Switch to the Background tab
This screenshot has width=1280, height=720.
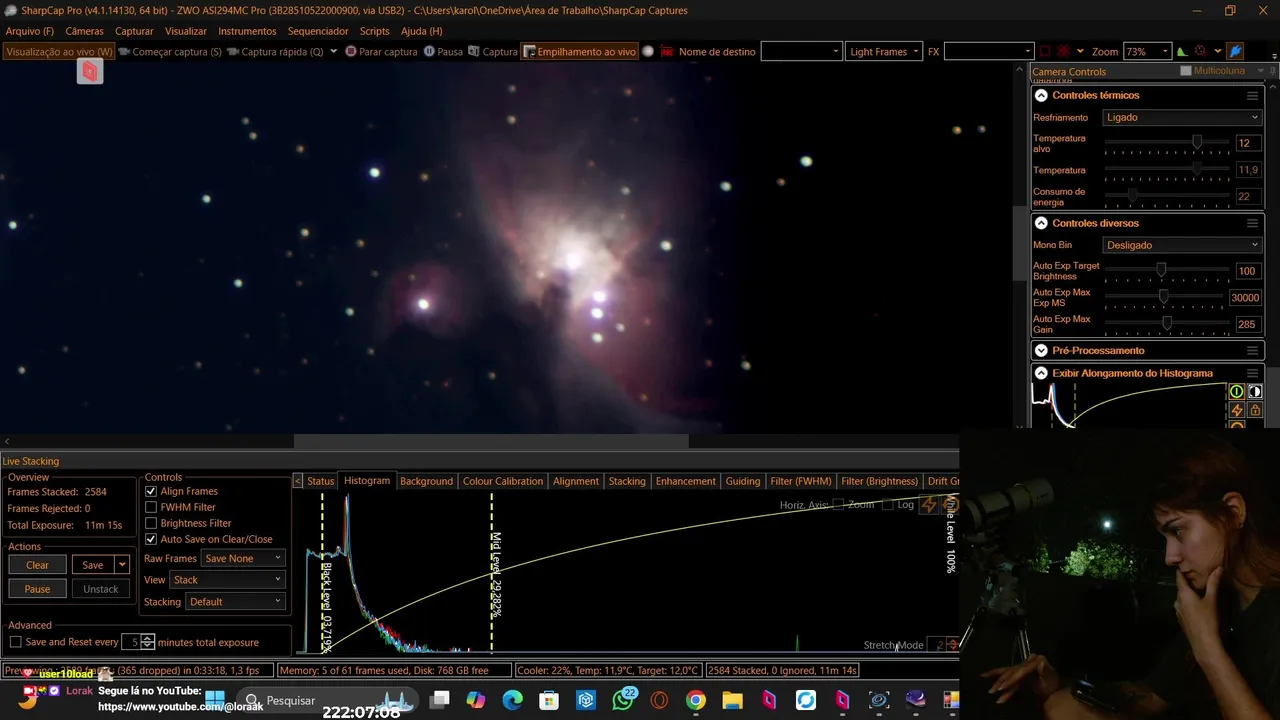point(426,481)
